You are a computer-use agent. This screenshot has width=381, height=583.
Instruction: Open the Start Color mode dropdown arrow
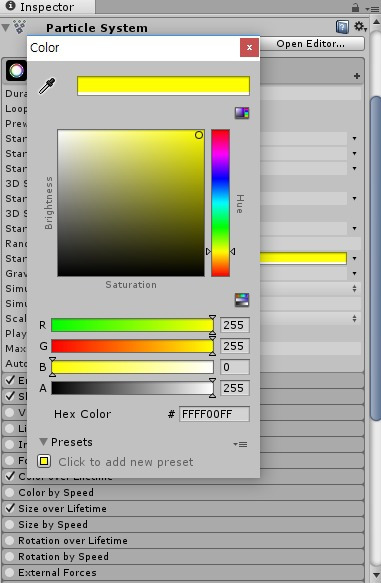point(355,258)
